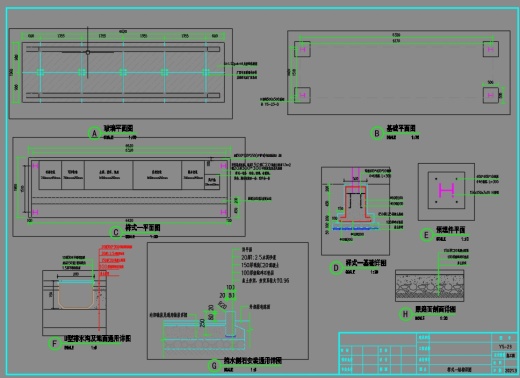Select the center cyan grid node in plan A
Image resolution: width=520 pixels, height=378 pixels.
click(x=123, y=73)
